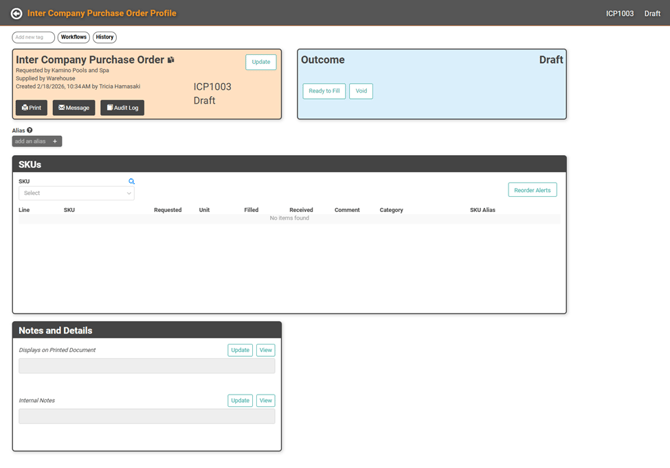This screenshot has height=468, width=670.
Task: Update the Internal Notes
Action: tap(240, 400)
